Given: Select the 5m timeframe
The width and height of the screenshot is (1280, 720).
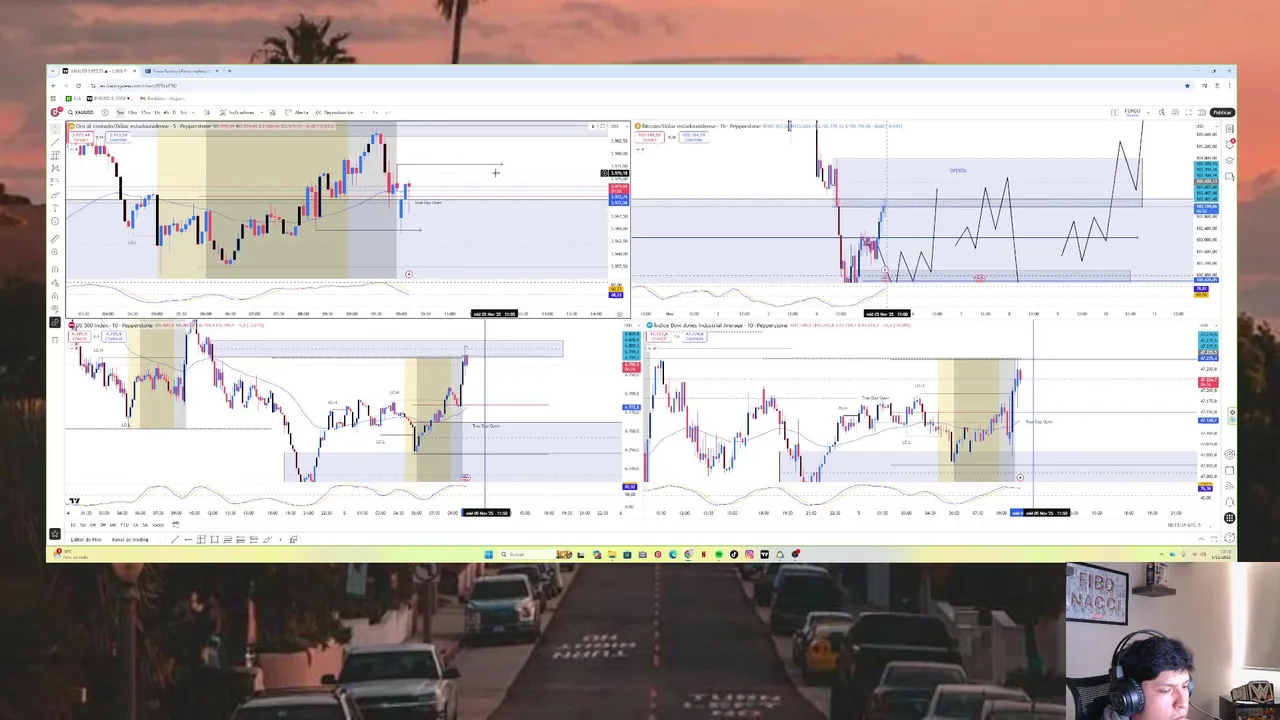Looking at the screenshot, I should [x=120, y=112].
